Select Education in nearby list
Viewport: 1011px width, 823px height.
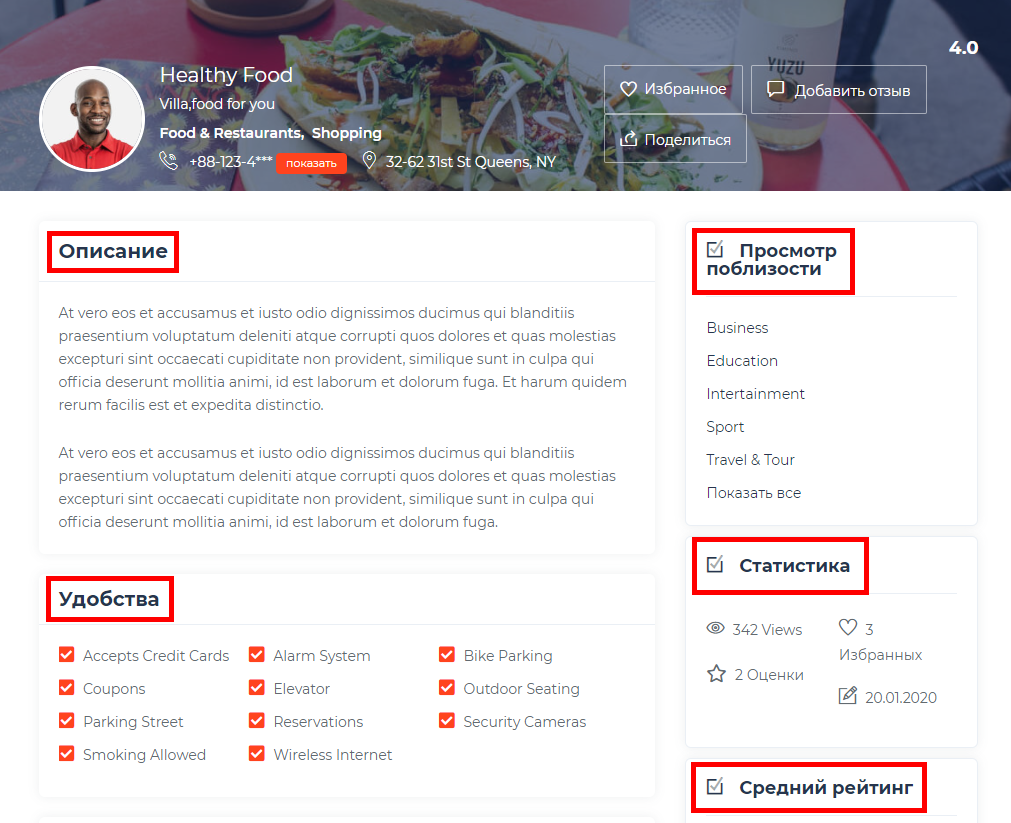click(742, 361)
